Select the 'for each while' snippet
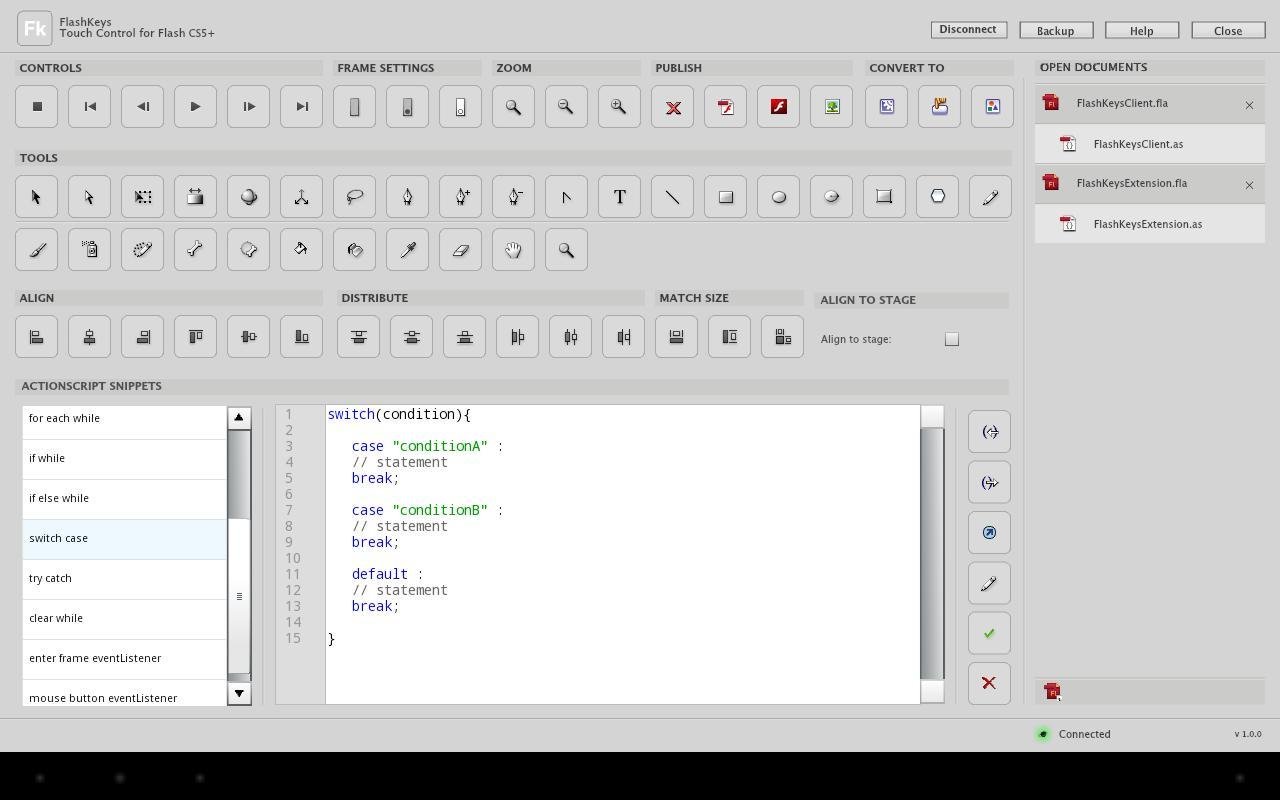1280x800 pixels. pyautogui.click(x=125, y=422)
